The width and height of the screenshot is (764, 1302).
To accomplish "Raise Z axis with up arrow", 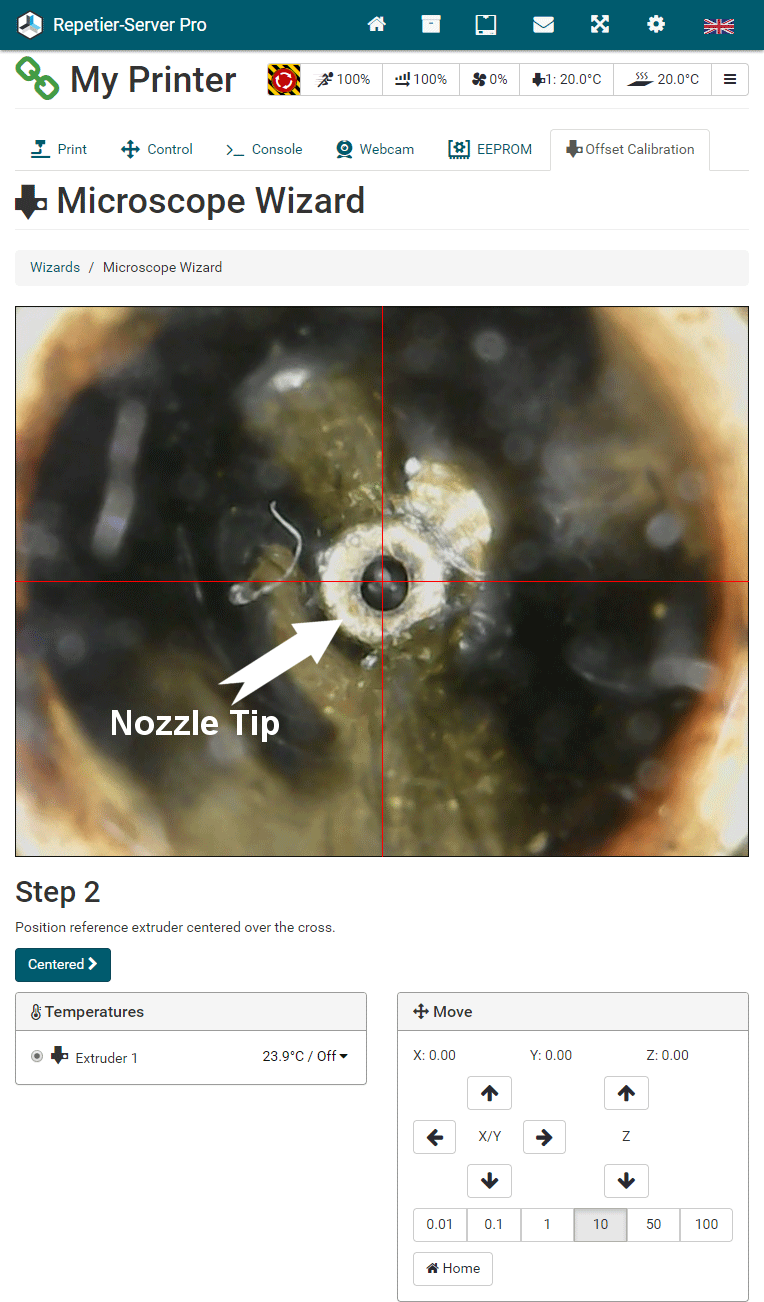I will click(626, 1093).
